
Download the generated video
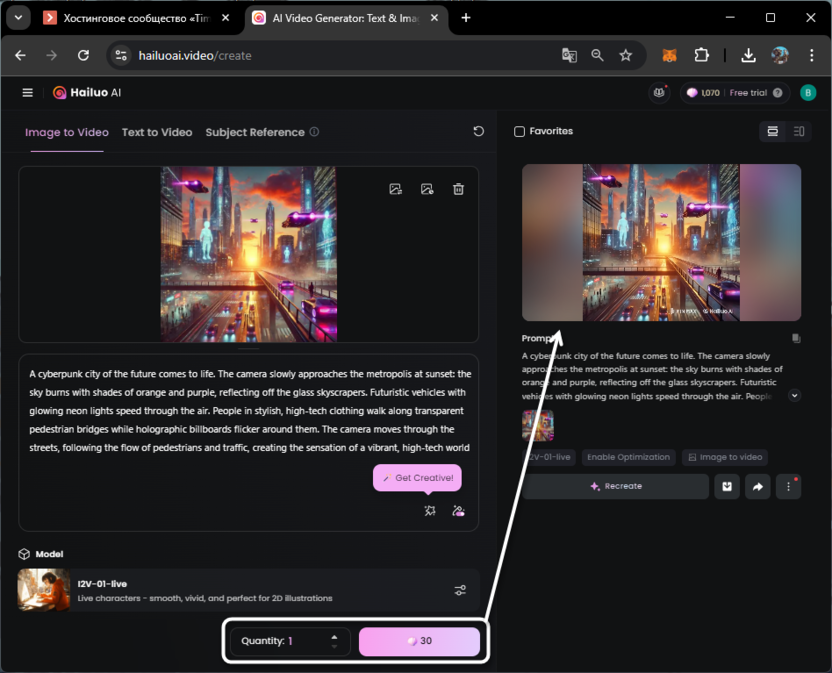coord(727,487)
